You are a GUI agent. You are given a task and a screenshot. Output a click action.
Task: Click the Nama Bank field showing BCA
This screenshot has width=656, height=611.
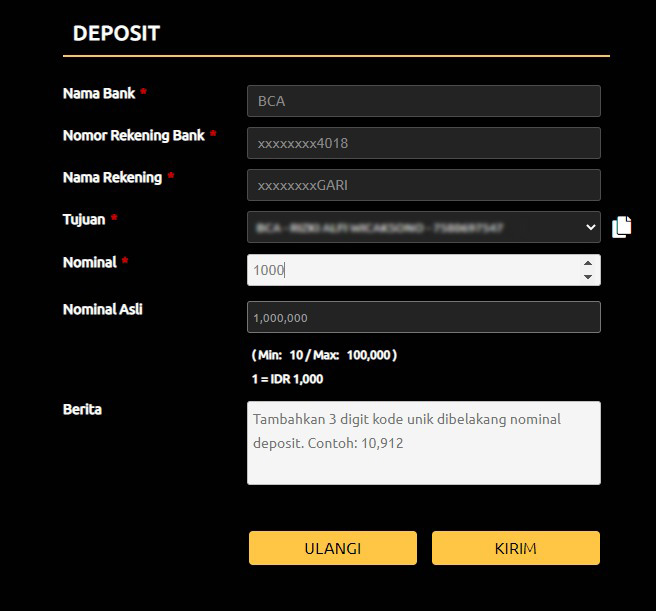(423, 101)
